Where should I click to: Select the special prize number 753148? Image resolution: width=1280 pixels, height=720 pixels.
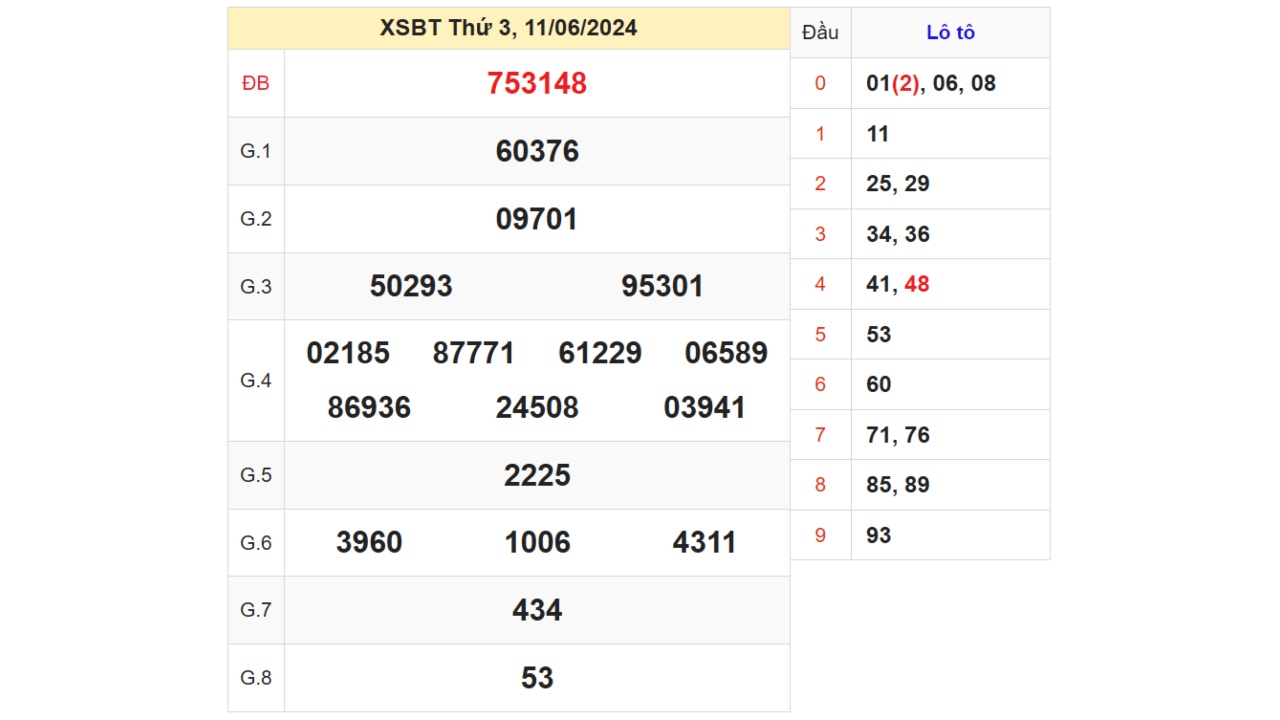coord(537,83)
